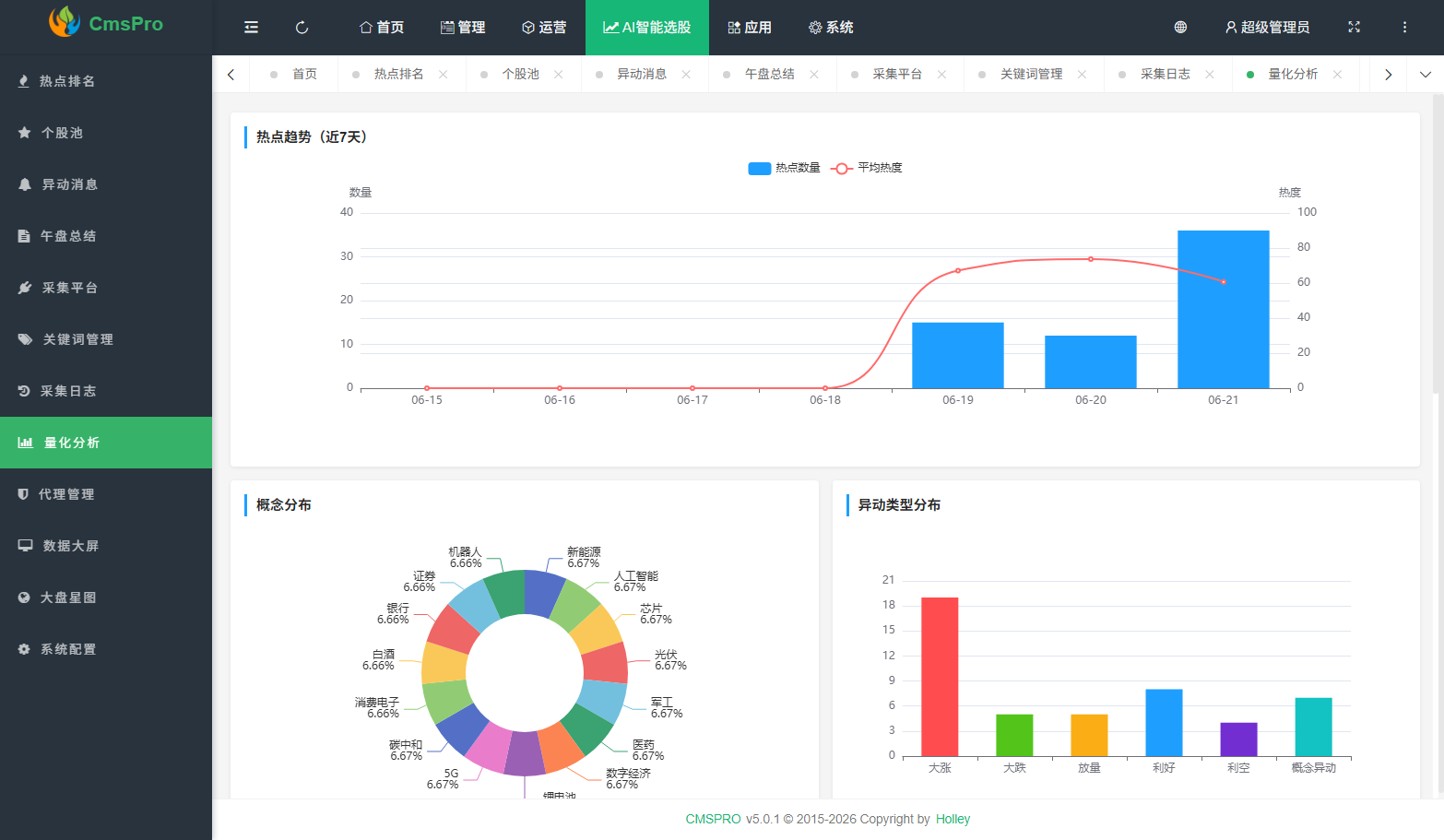Switch to 异动消息 page tab
The image size is (1444, 840).
coord(642,75)
